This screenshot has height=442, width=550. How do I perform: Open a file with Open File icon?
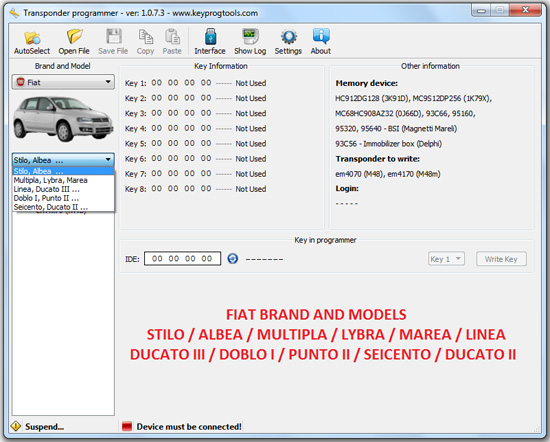click(74, 42)
